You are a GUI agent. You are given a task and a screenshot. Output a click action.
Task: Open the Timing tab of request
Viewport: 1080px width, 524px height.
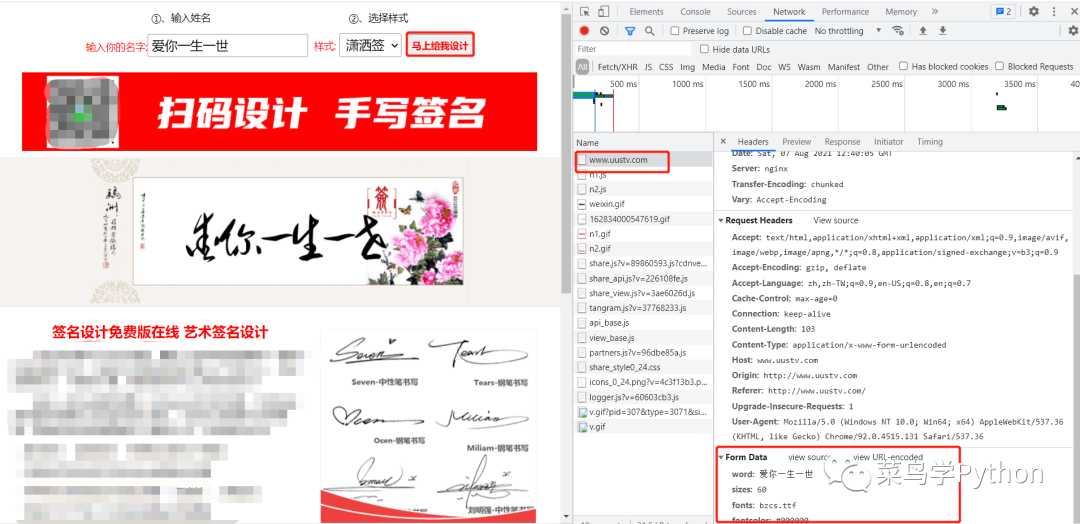tap(930, 142)
